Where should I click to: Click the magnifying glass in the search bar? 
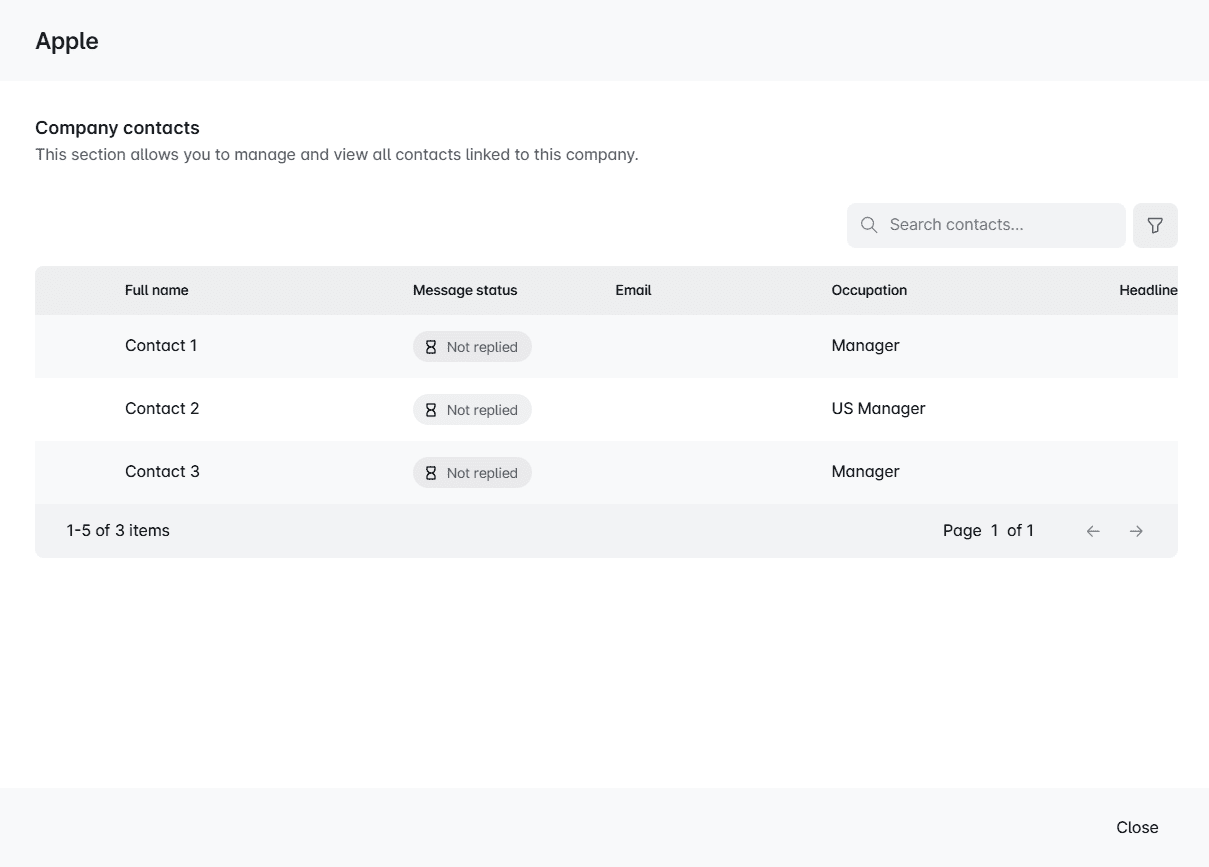[869, 225]
